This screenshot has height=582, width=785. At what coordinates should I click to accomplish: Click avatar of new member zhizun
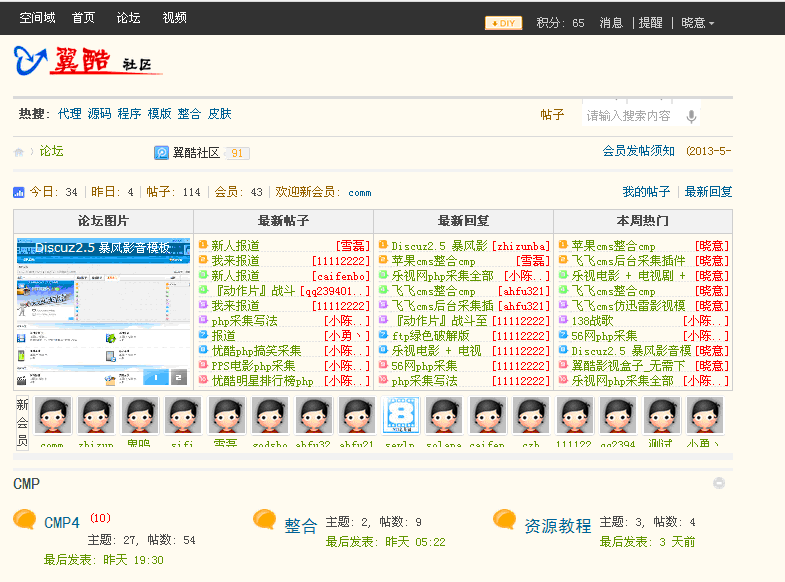click(x=96, y=415)
